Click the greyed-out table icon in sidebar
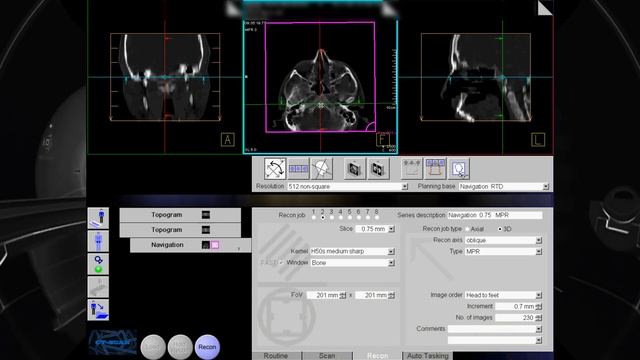Viewport: 640px width, 360px height. pos(98,287)
